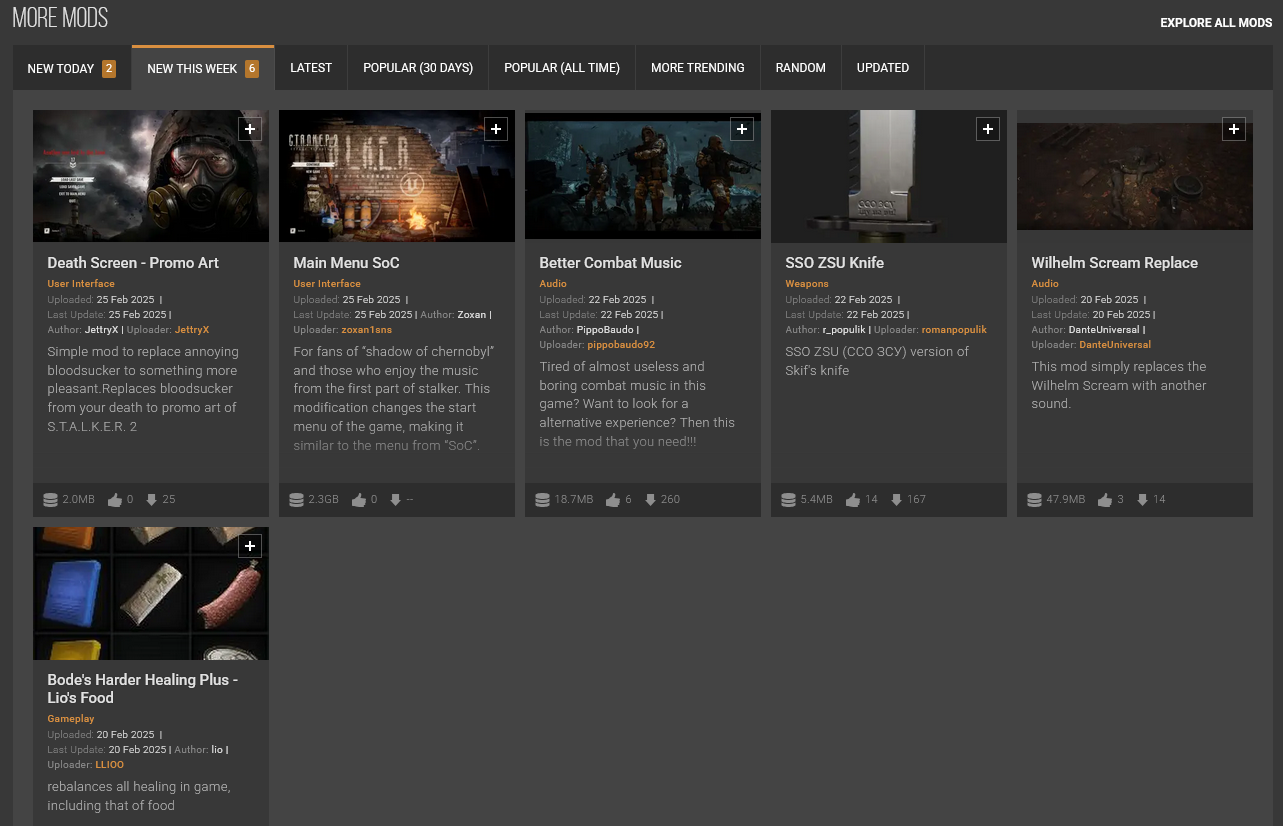Switch to the Updated tab

883,68
